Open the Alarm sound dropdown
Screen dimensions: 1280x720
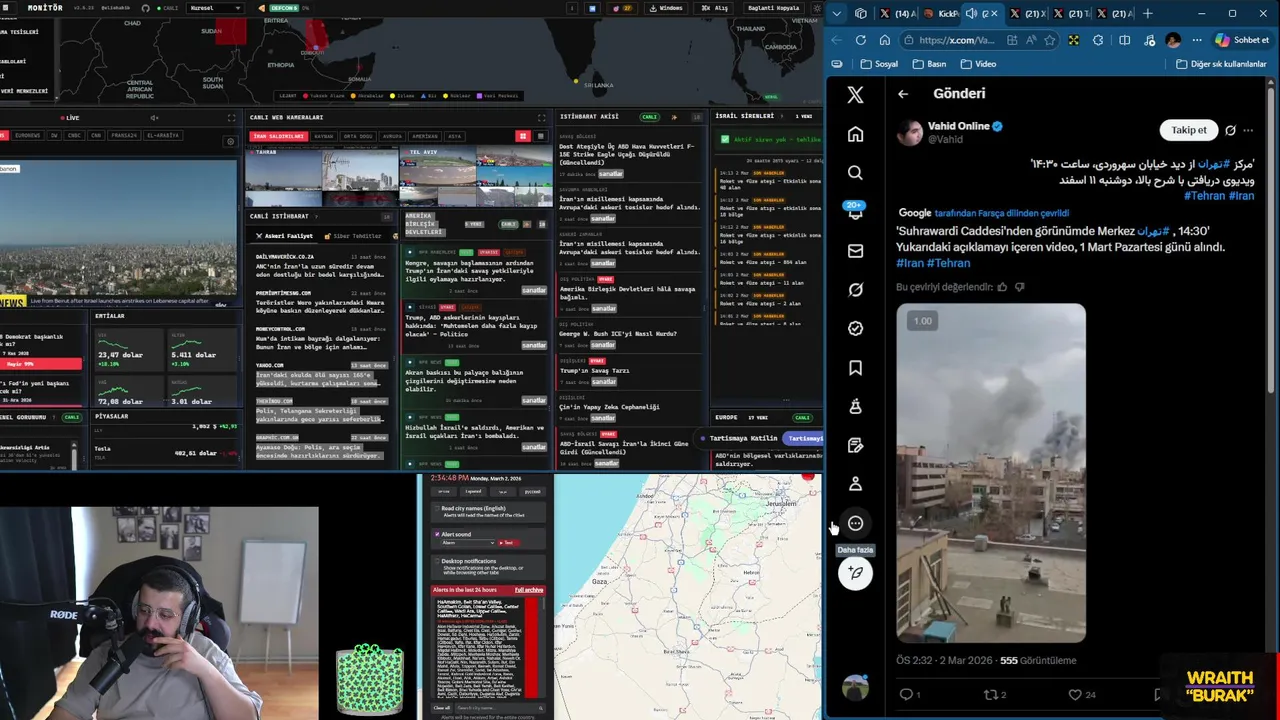point(468,543)
